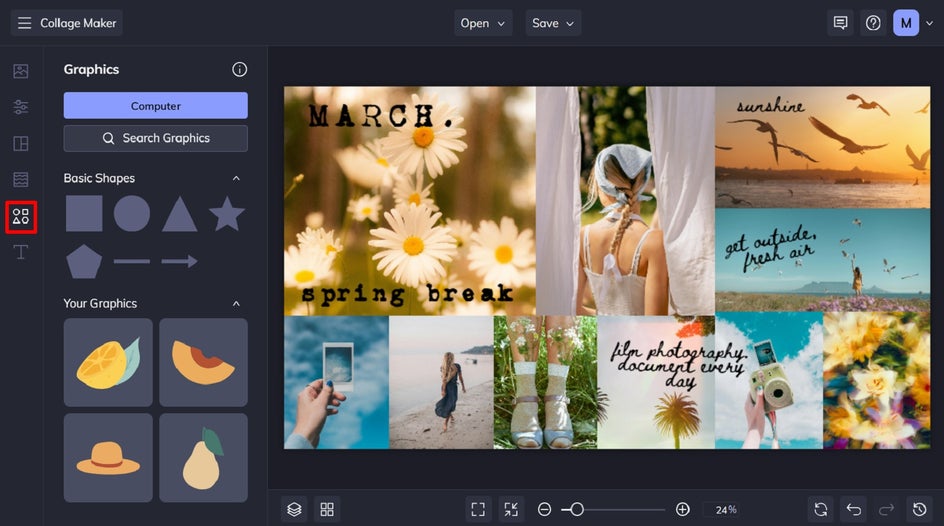This screenshot has height=526, width=944.
Task: Select the woman on beach photo
Action: [x=441, y=382]
